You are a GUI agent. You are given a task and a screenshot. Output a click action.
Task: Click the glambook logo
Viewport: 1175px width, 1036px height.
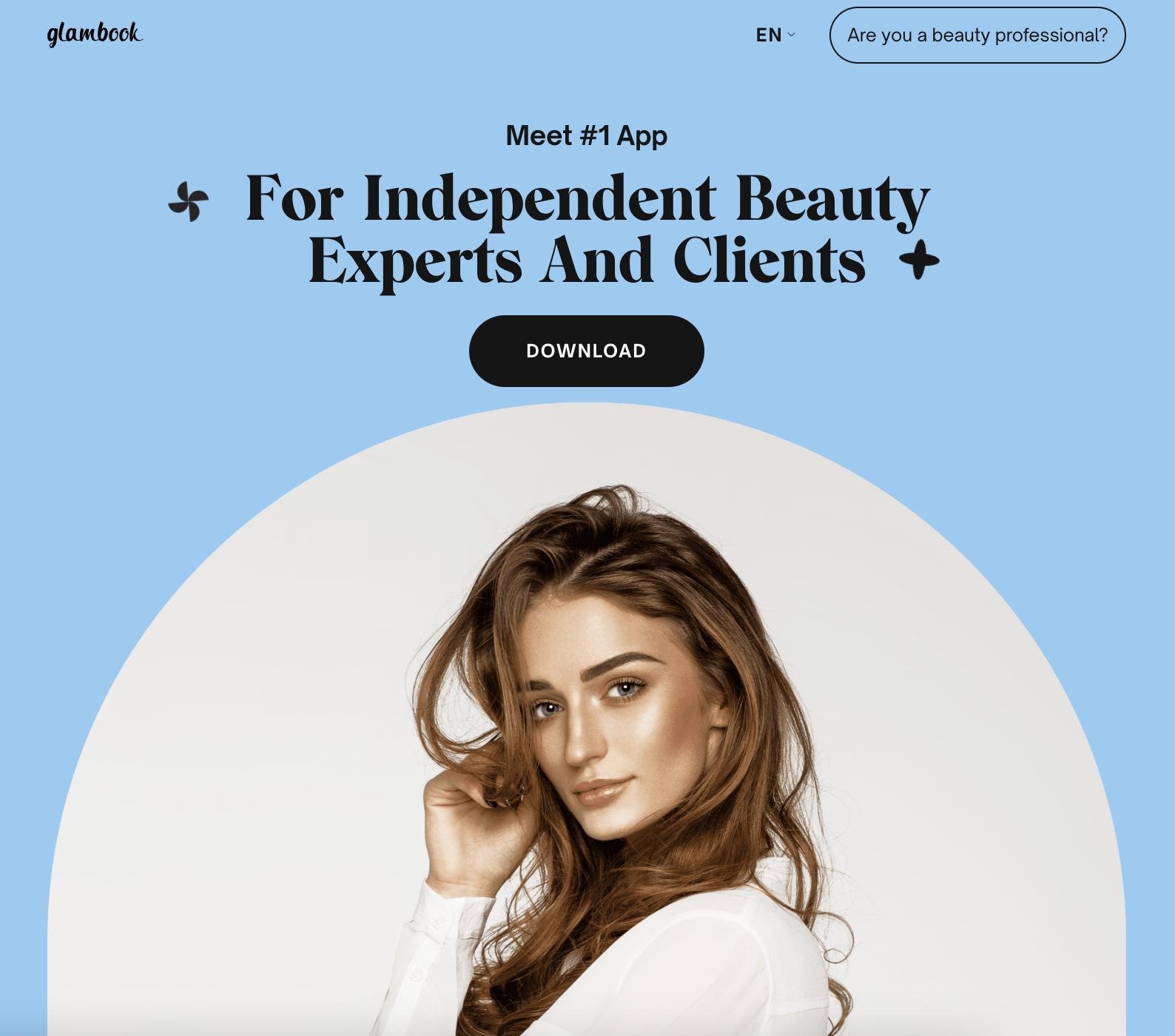tap(95, 34)
